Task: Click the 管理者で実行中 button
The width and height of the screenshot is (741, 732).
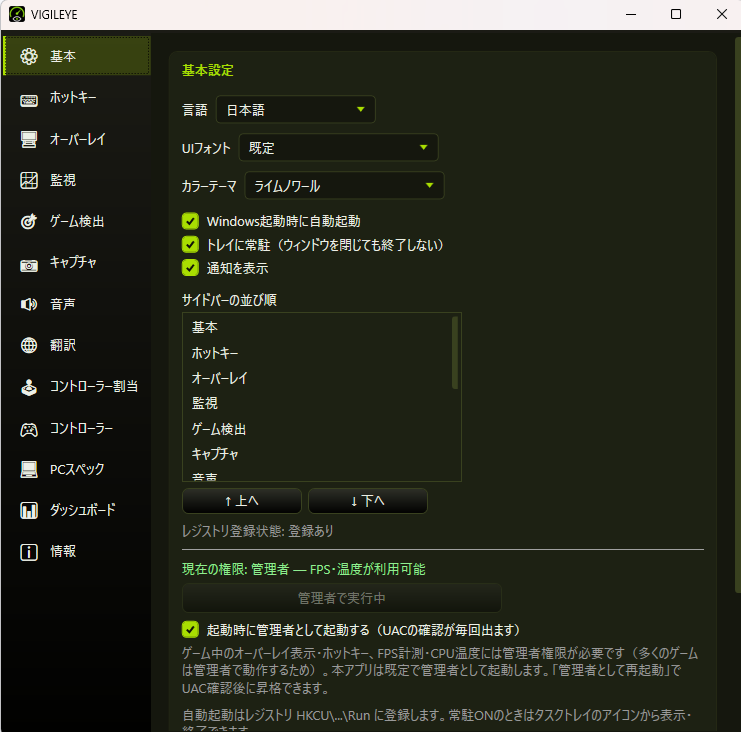Action: 342,598
